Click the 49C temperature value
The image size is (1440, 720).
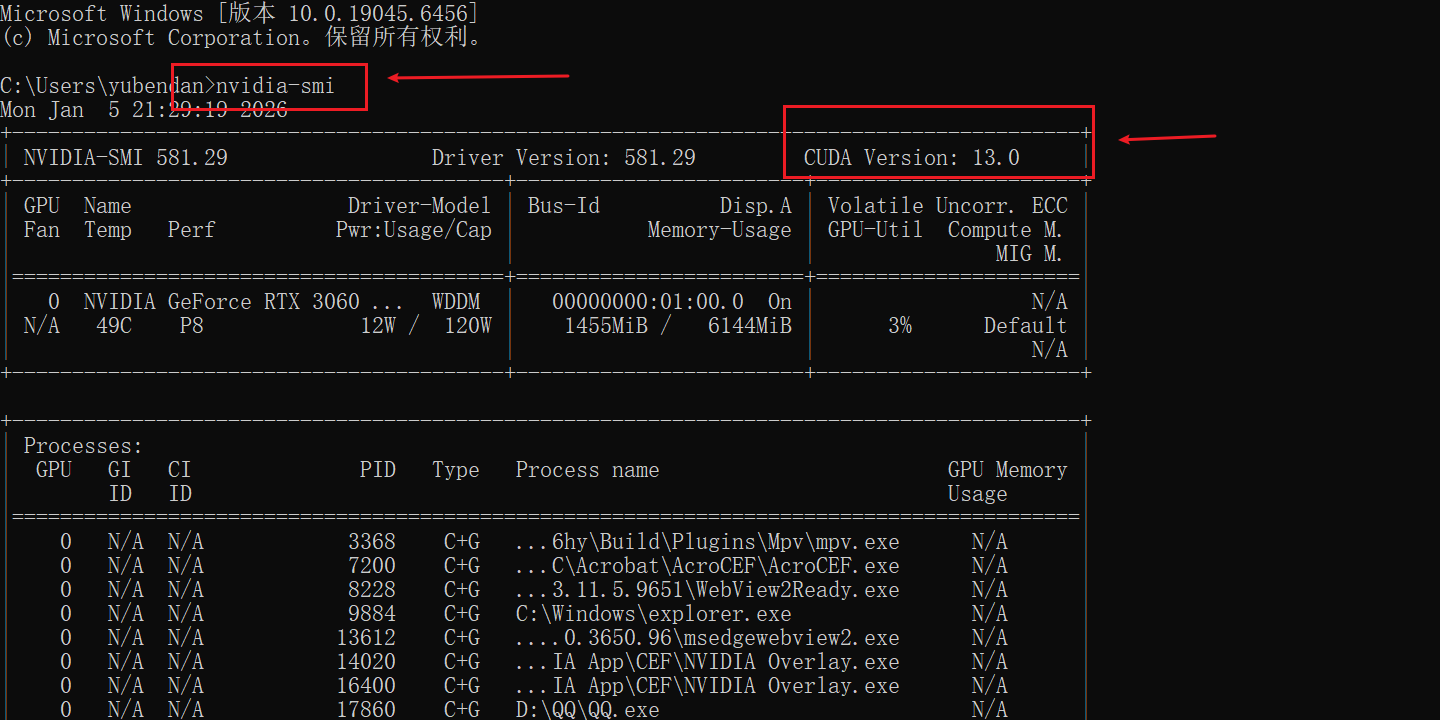[113, 326]
